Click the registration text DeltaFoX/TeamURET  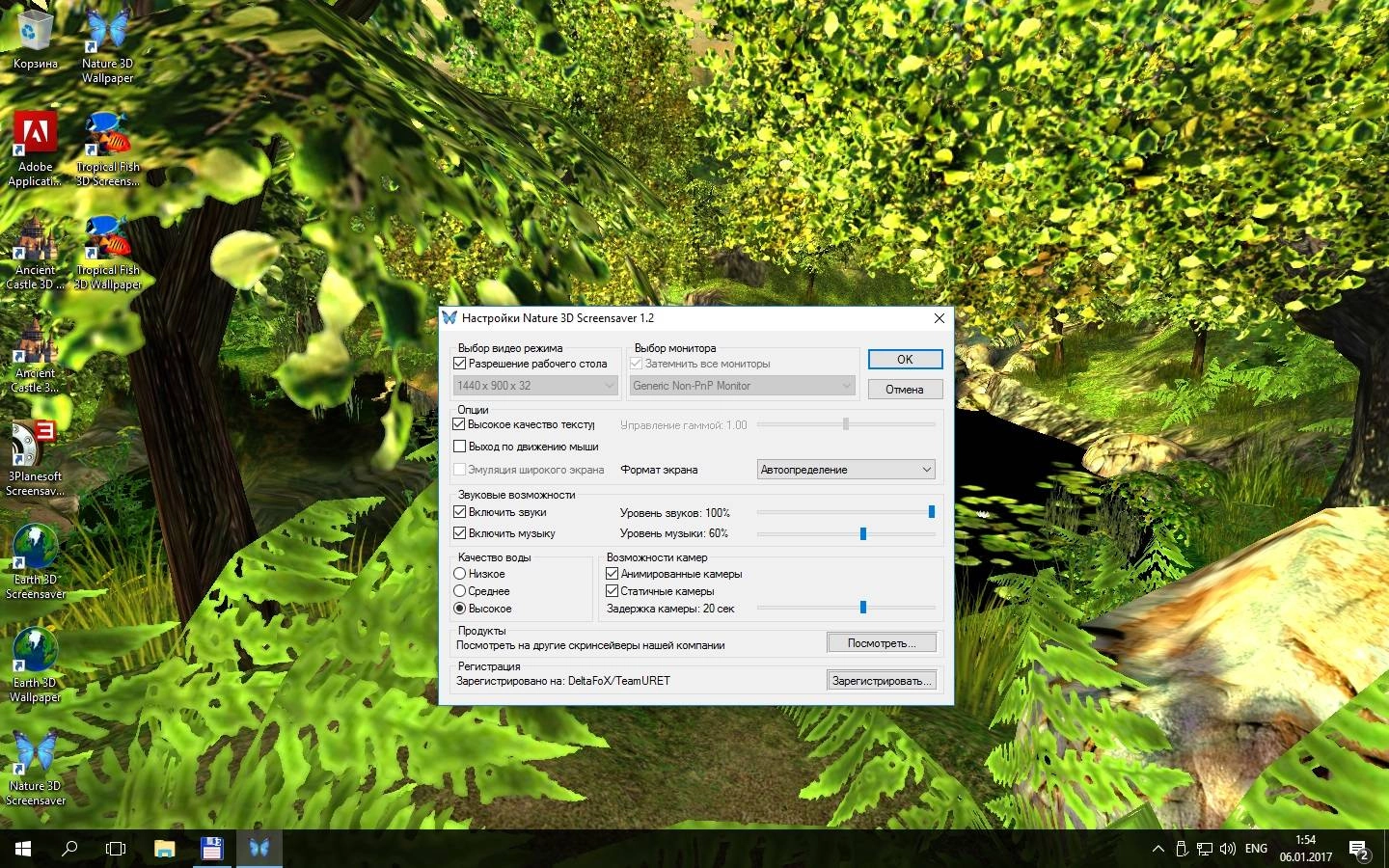(x=618, y=681)
